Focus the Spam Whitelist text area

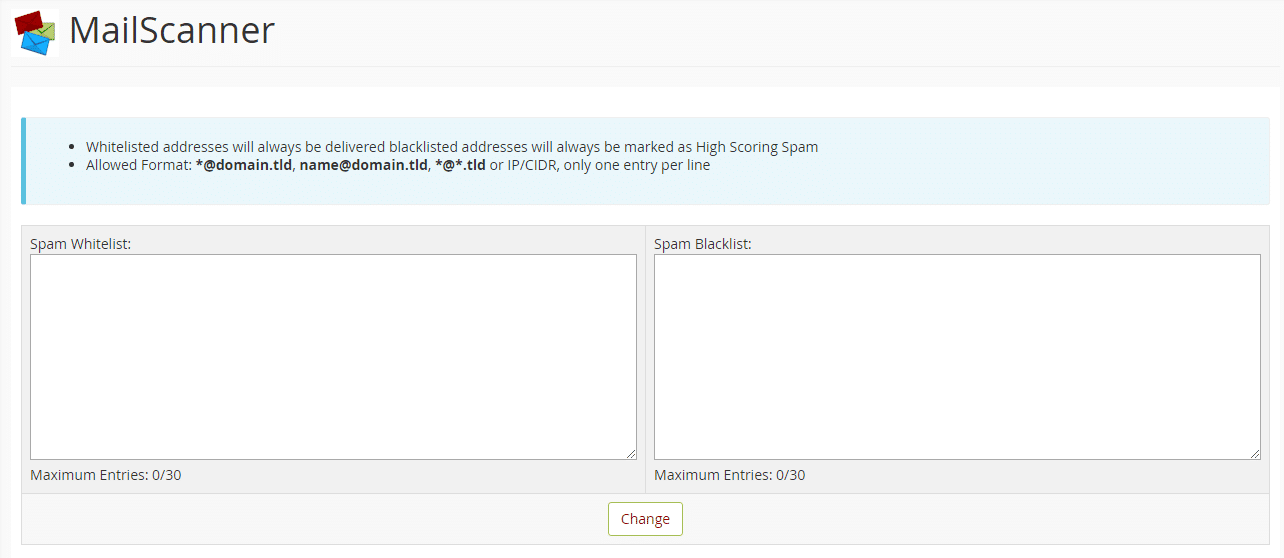click(333, 357)
